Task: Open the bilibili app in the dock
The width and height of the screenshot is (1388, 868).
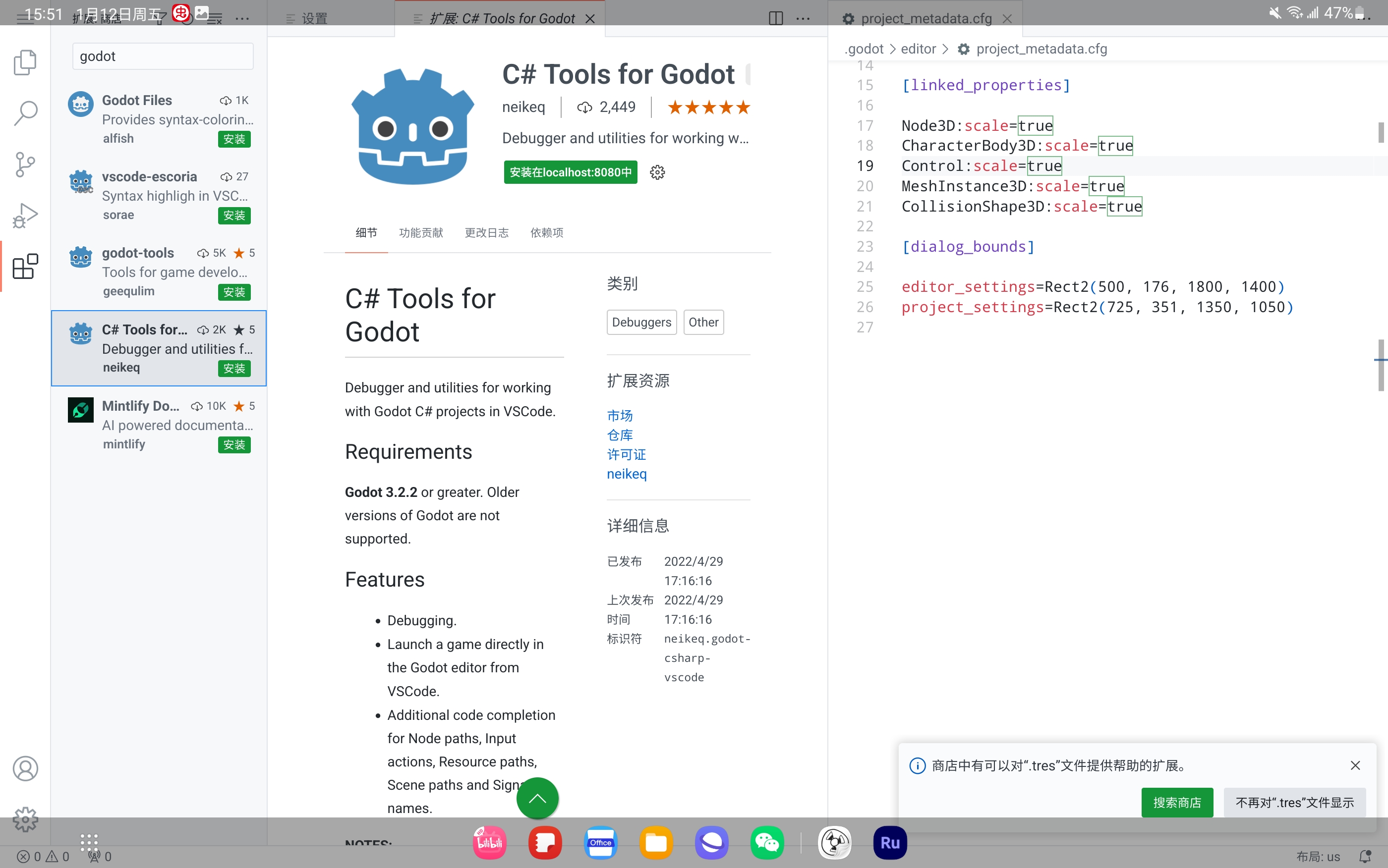Action: (x=489, y=843)
